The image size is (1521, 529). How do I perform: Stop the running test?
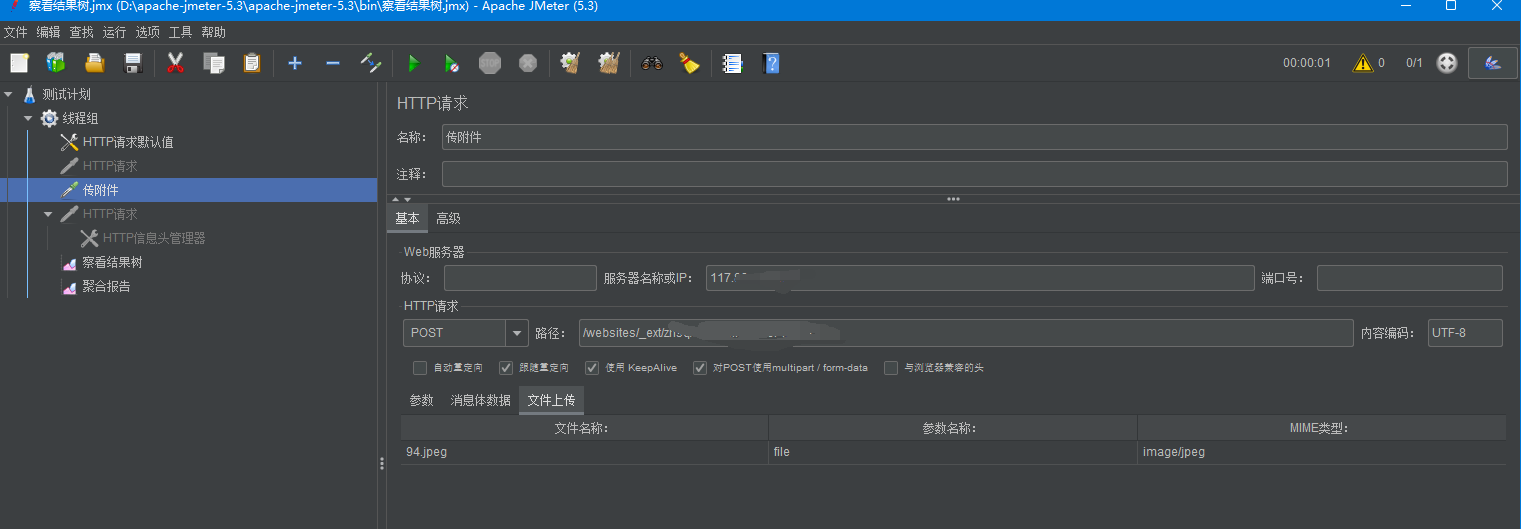tap(490, 63)
